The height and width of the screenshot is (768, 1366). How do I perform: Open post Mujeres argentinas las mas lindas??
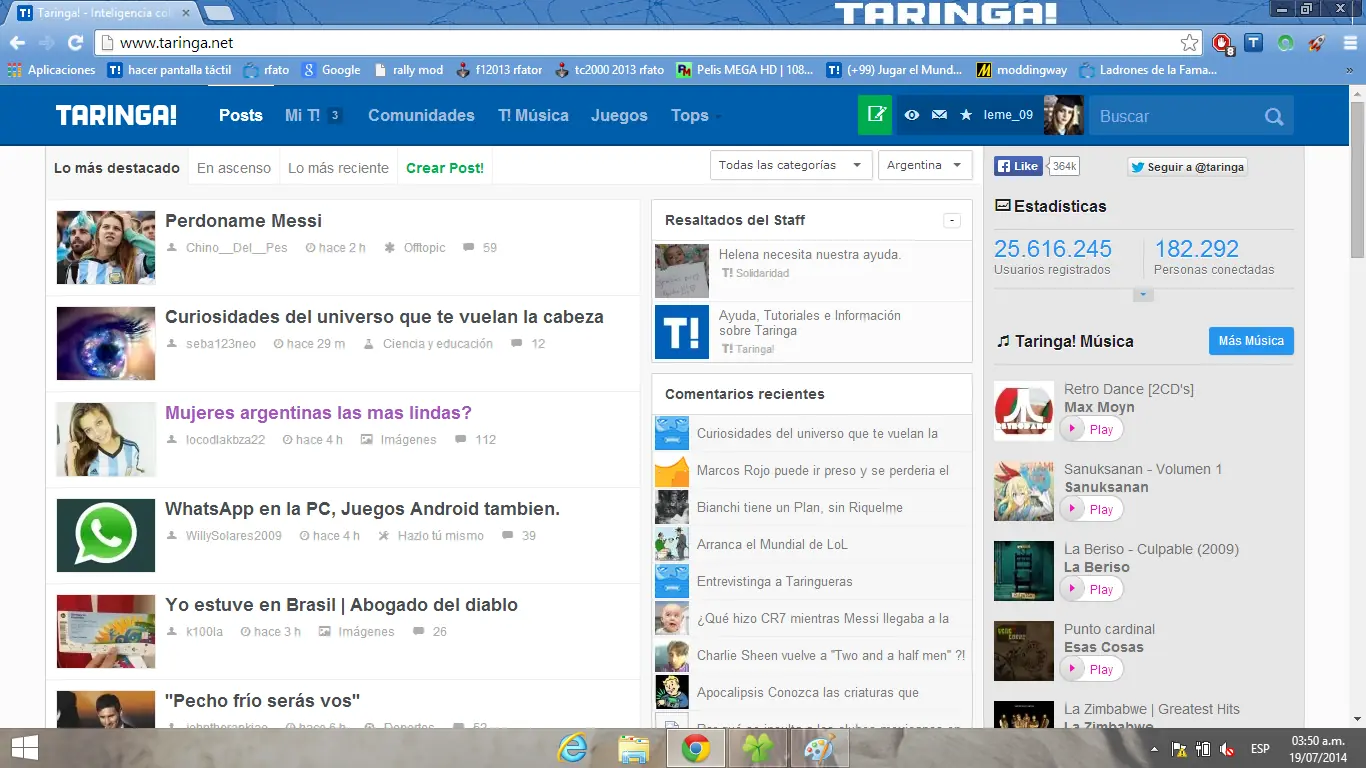coord(318,413)
